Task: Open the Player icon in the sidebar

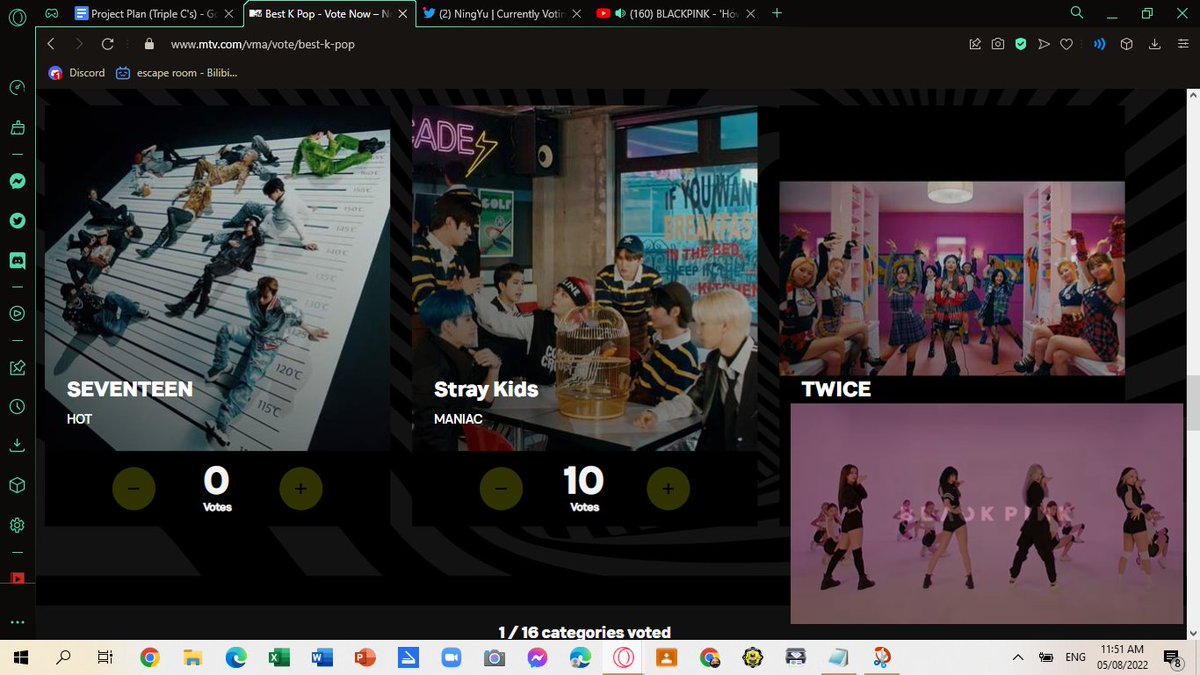Action: pos(17,313)
